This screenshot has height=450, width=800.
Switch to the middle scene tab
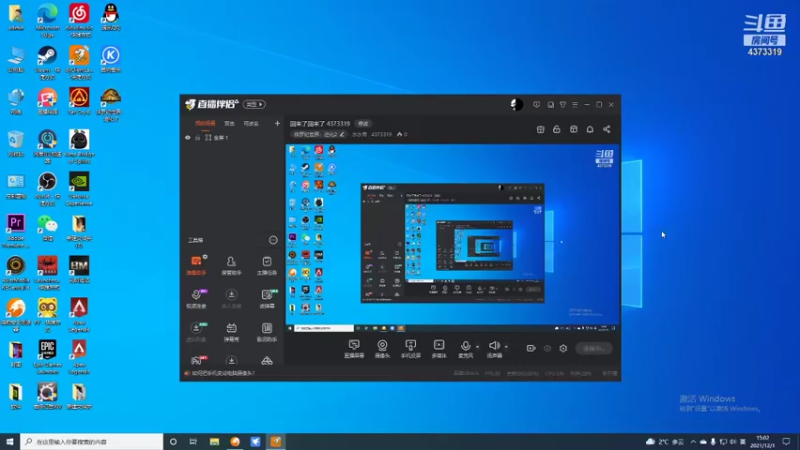[230, 123]
